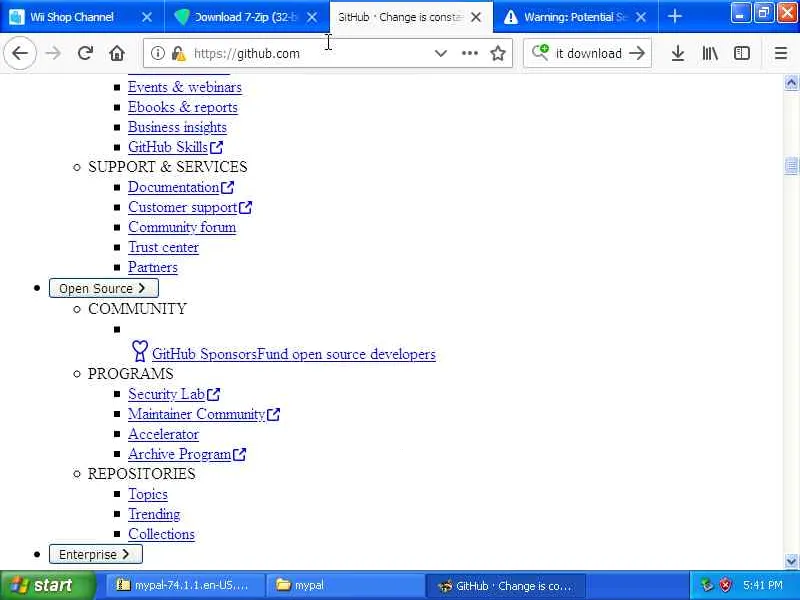
Task: Open the Trust center link
Action: pyautogui.click(x=163, y=247)
